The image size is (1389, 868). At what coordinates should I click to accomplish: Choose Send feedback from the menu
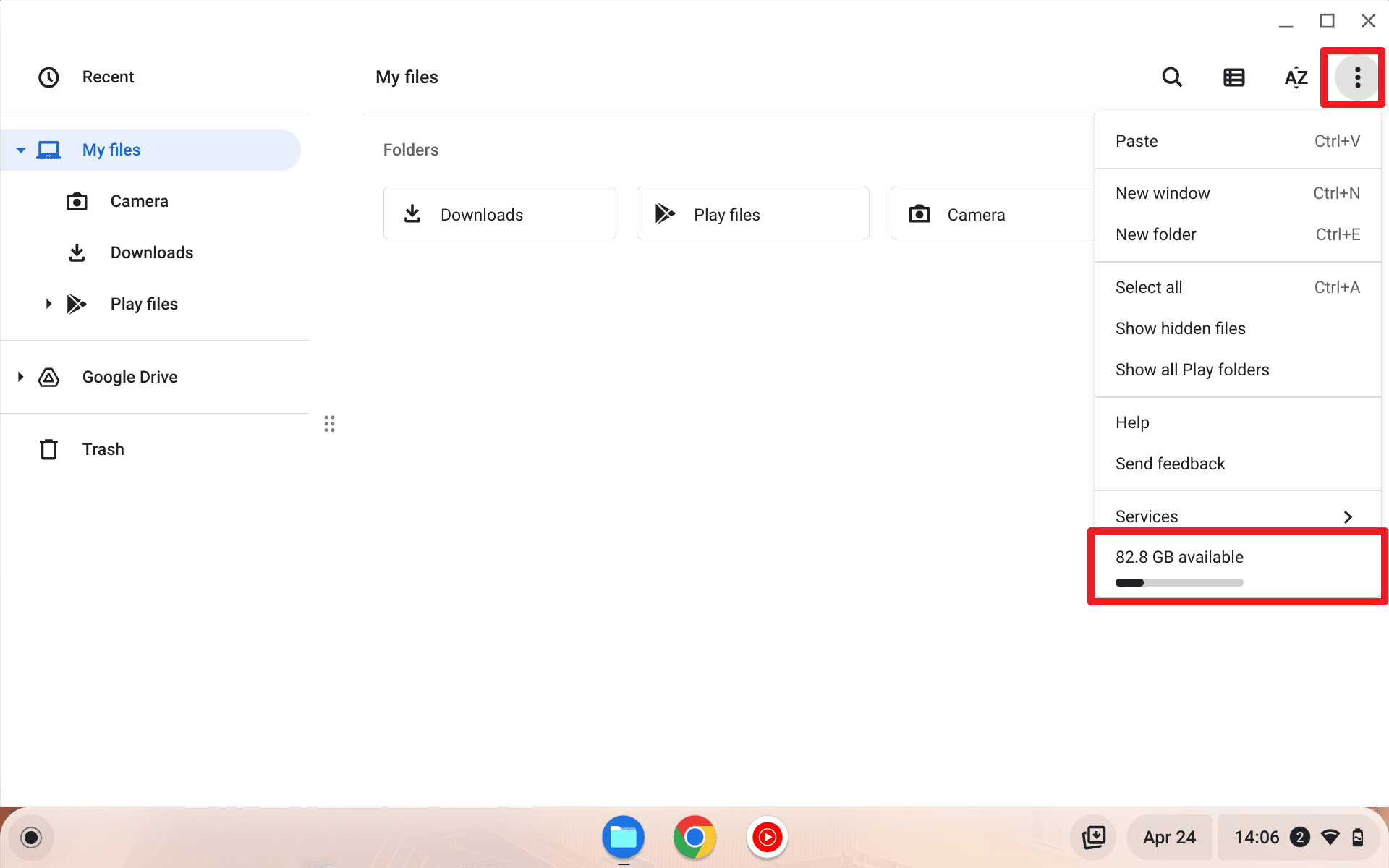pyautogui.click(x=1238, y=464)
